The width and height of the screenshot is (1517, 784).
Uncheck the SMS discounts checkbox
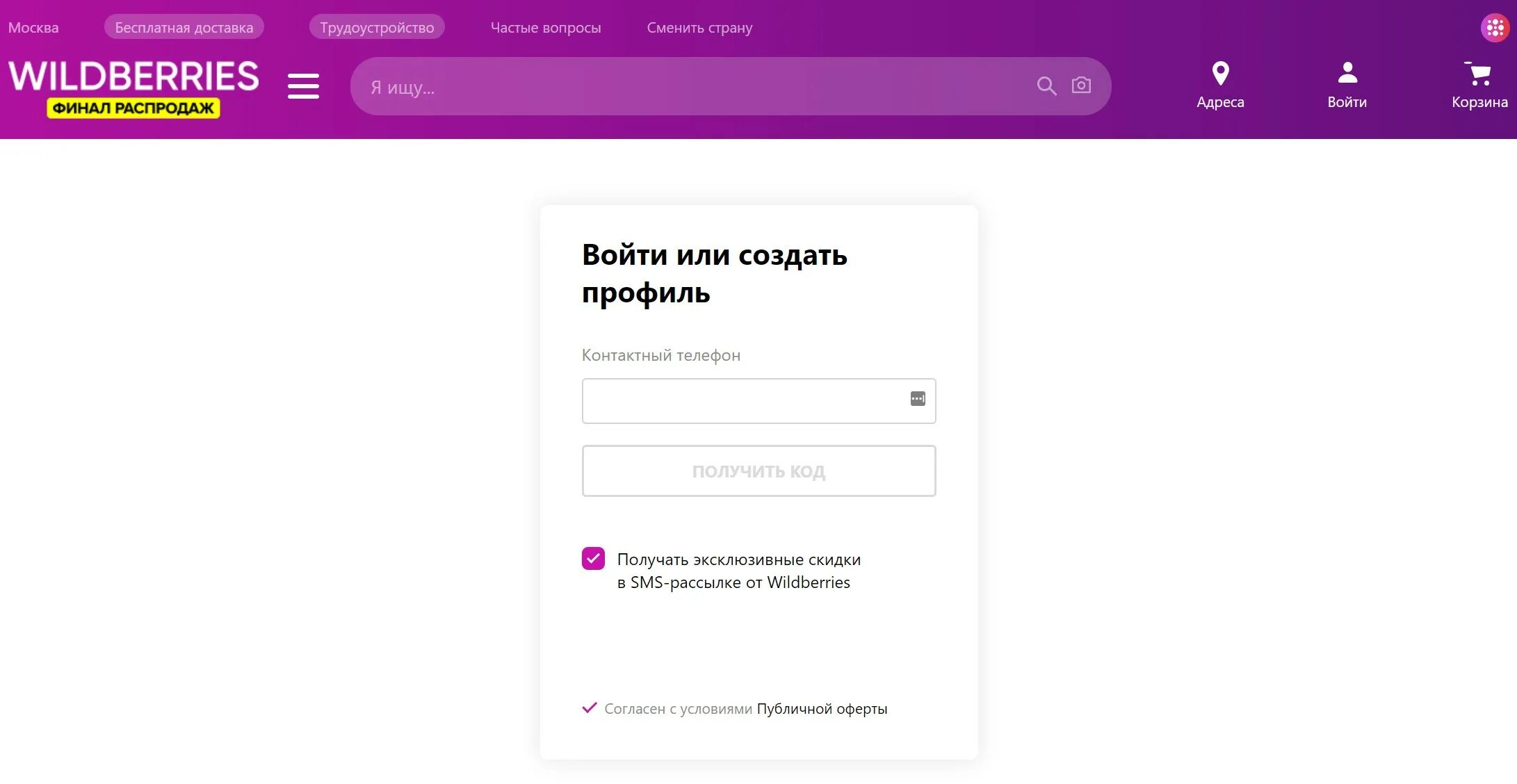pyautogui.click(x=593, y=558)
